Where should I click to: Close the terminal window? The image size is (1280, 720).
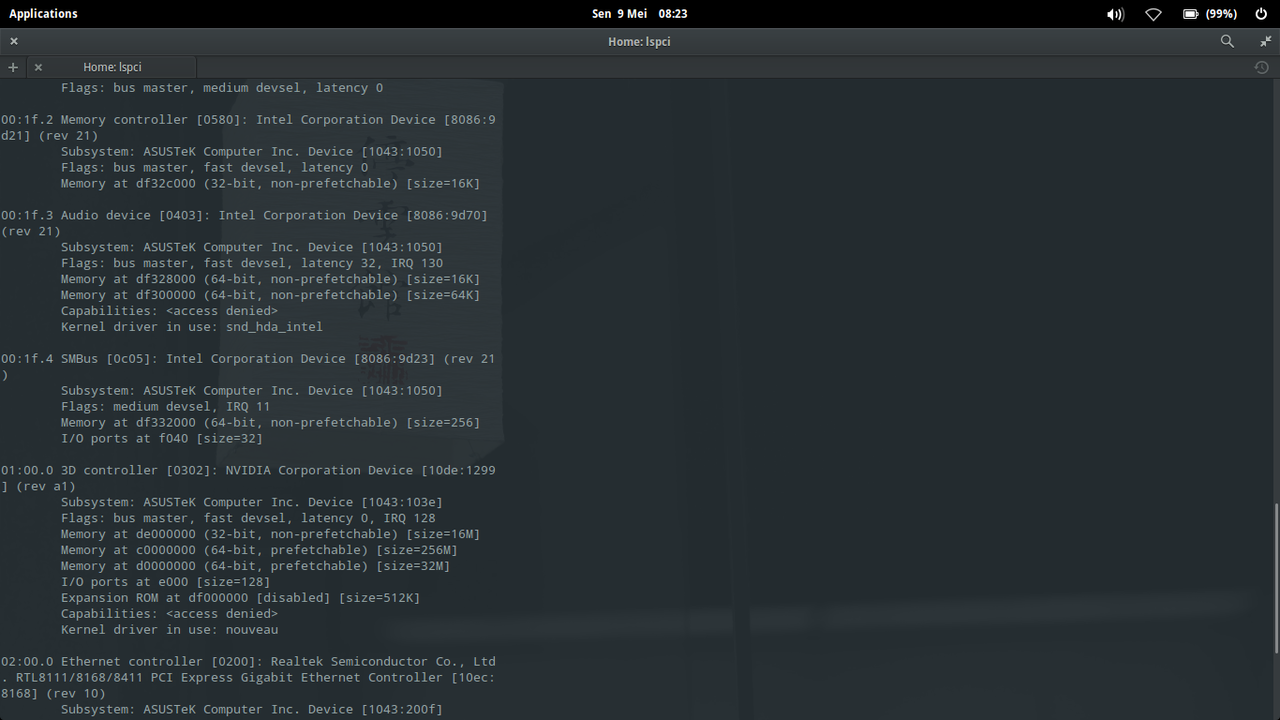coord(14,41)
